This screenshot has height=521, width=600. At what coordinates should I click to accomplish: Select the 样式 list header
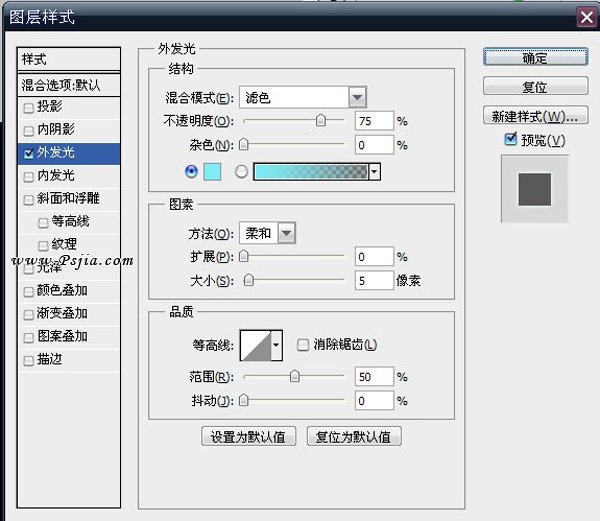click(69, 59)
